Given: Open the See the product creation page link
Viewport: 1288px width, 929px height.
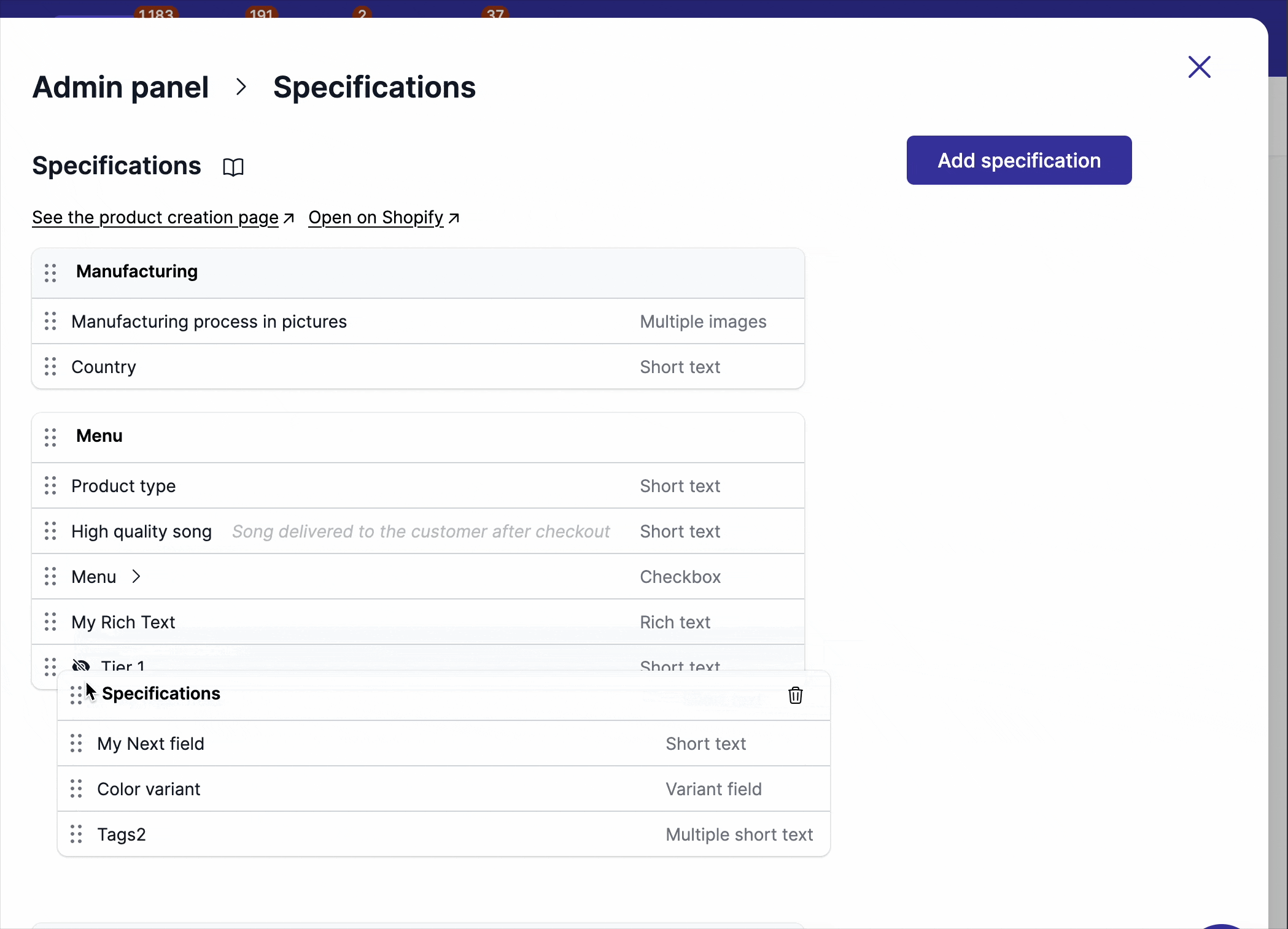Looking at the screenshot, I should pos(155,218).
